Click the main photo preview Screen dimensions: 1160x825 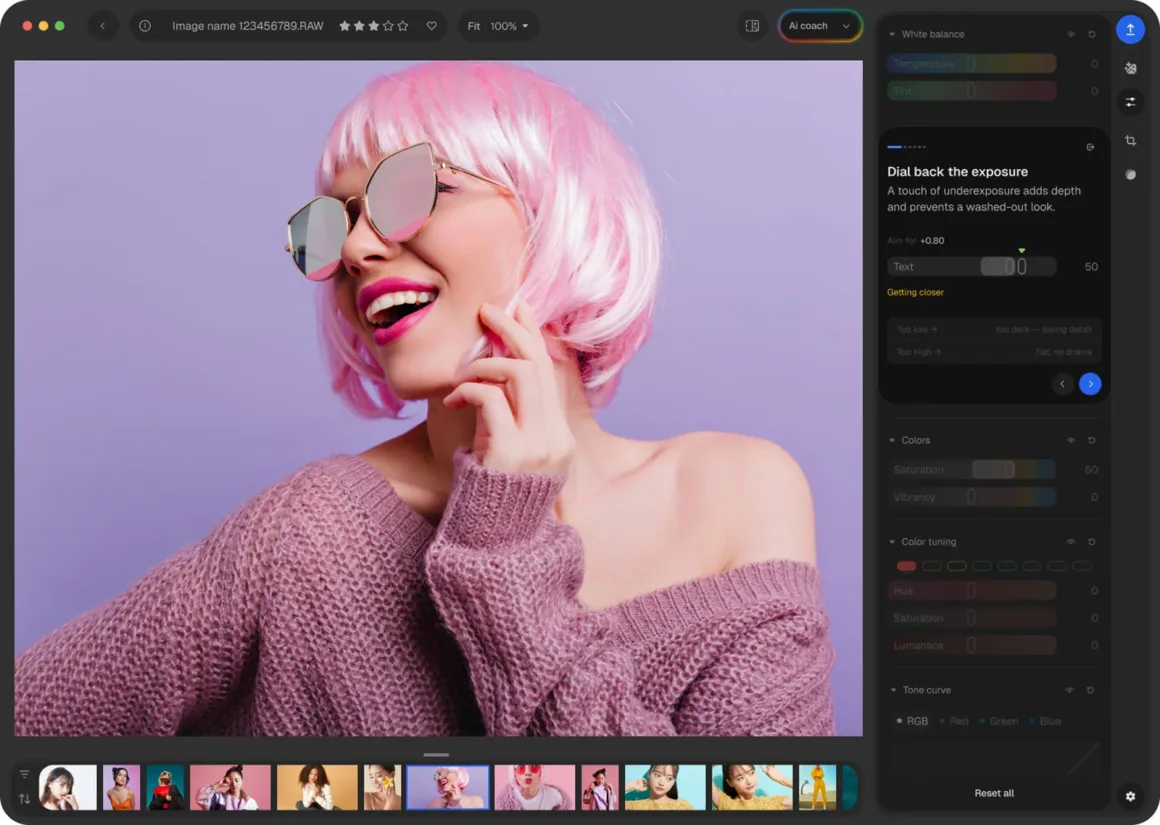pos(438,398)
